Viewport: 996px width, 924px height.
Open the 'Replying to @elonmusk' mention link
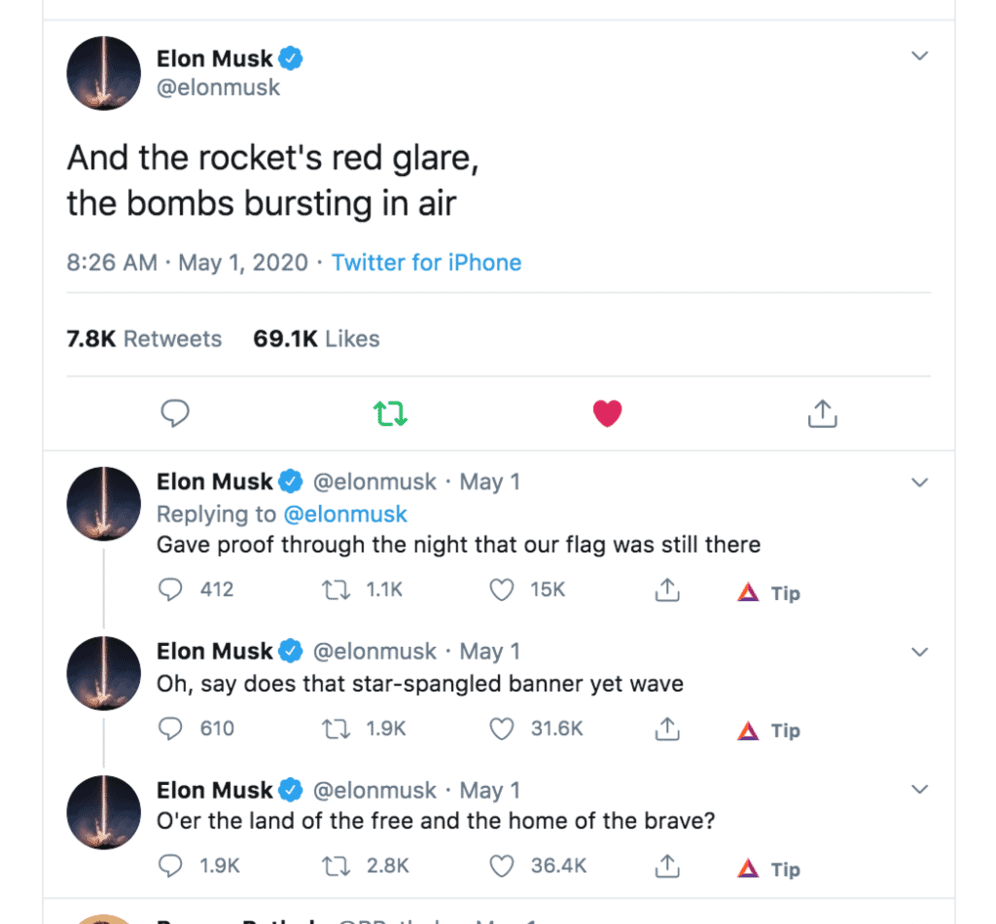[346, 514]
